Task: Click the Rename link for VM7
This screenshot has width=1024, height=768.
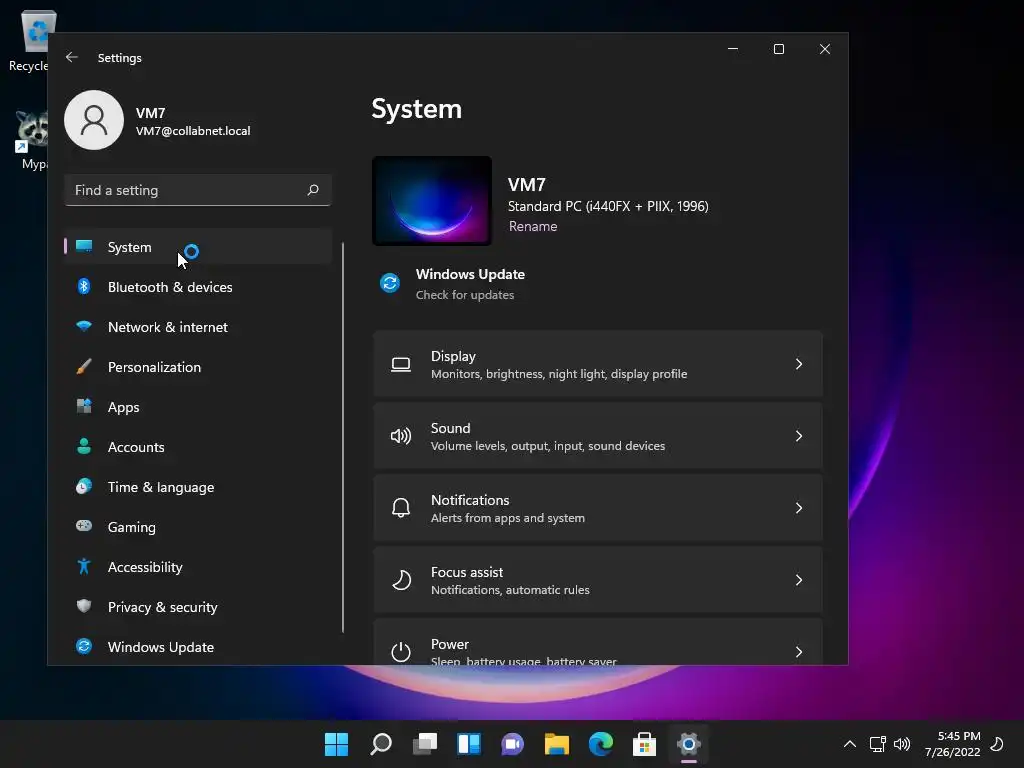Action: click(x=533, y=226)
